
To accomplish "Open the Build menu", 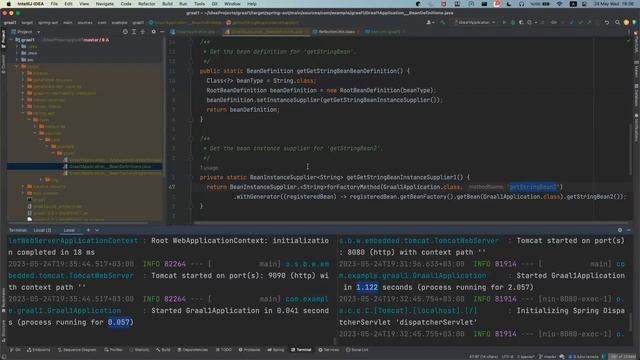I will click(x=167, y=4).
